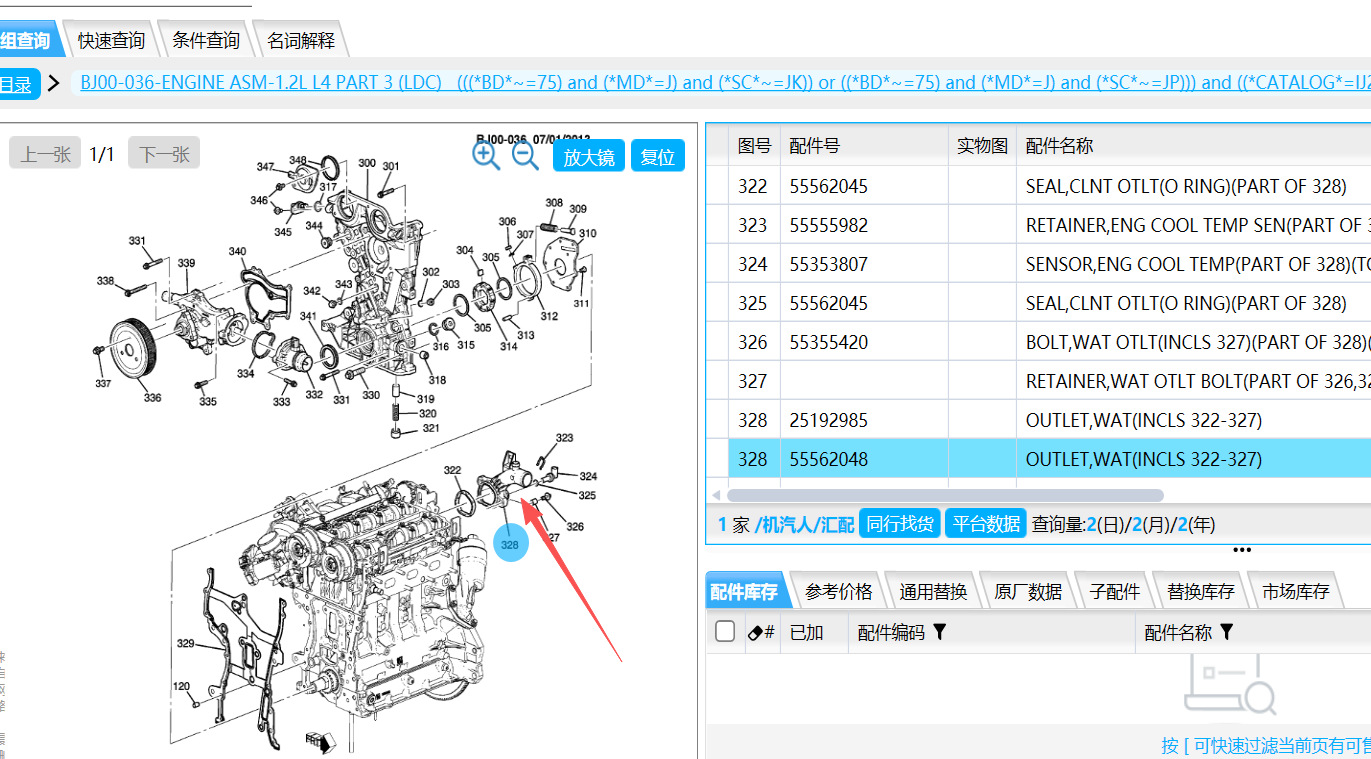Reset the diagram with 复位

[658, 156]
